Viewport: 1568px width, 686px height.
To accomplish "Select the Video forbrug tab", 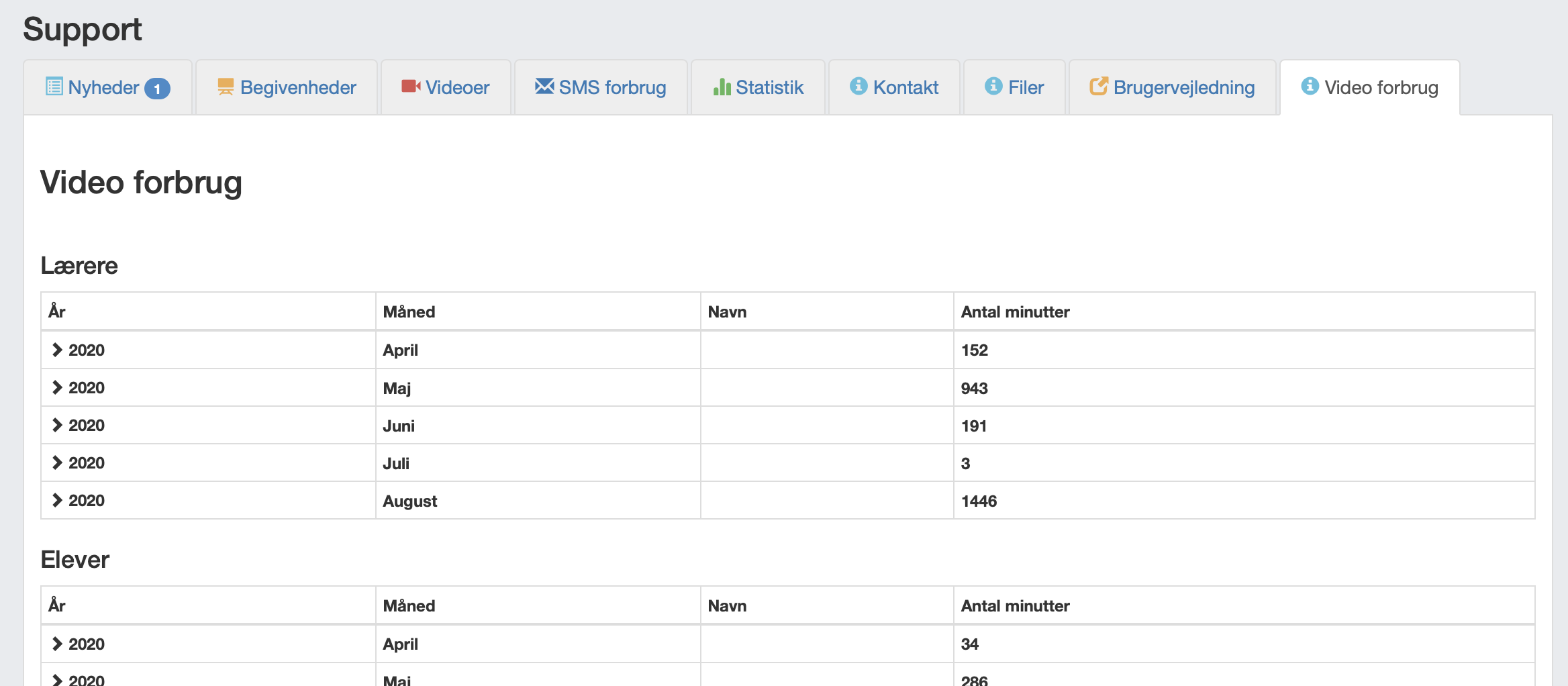I will [1370, 87].
